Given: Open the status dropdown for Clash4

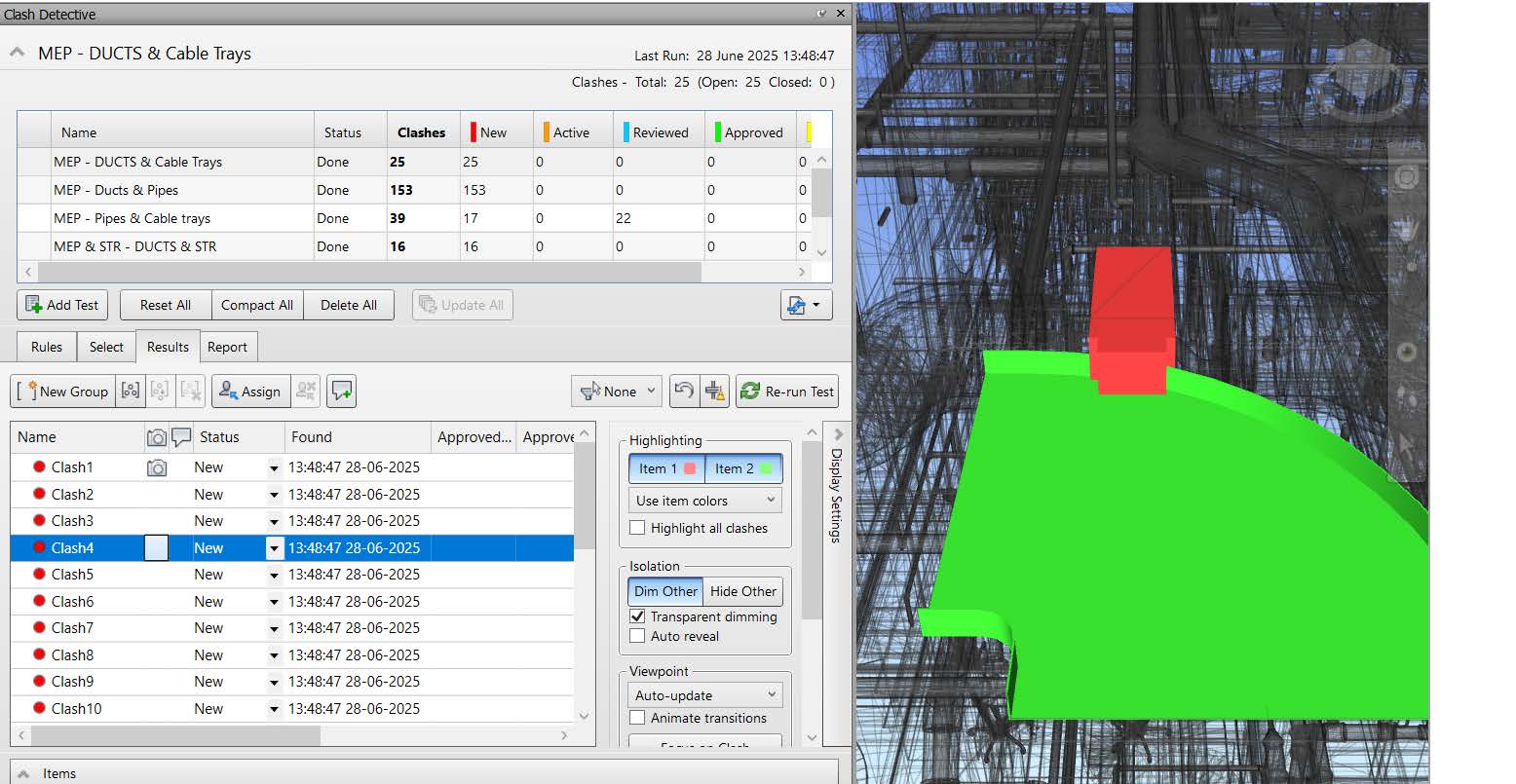Looking at the screenshot, I should 274,548.
